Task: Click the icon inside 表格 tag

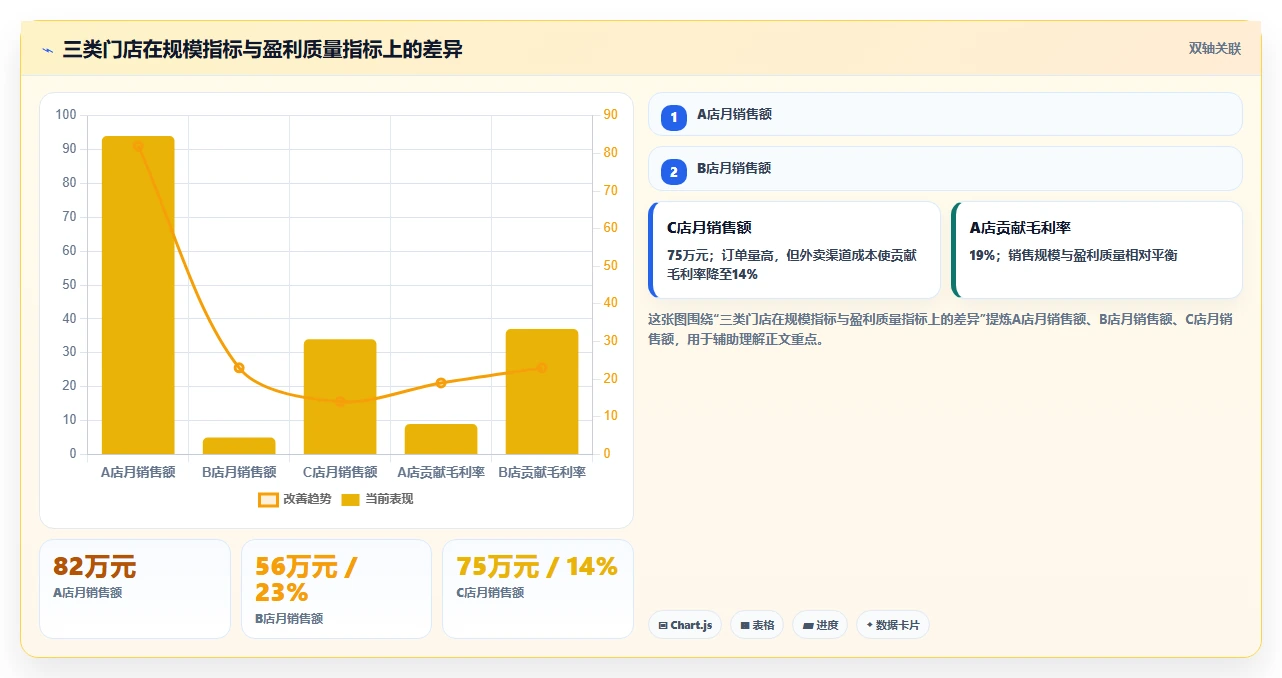Action: [x=745, y=626]
